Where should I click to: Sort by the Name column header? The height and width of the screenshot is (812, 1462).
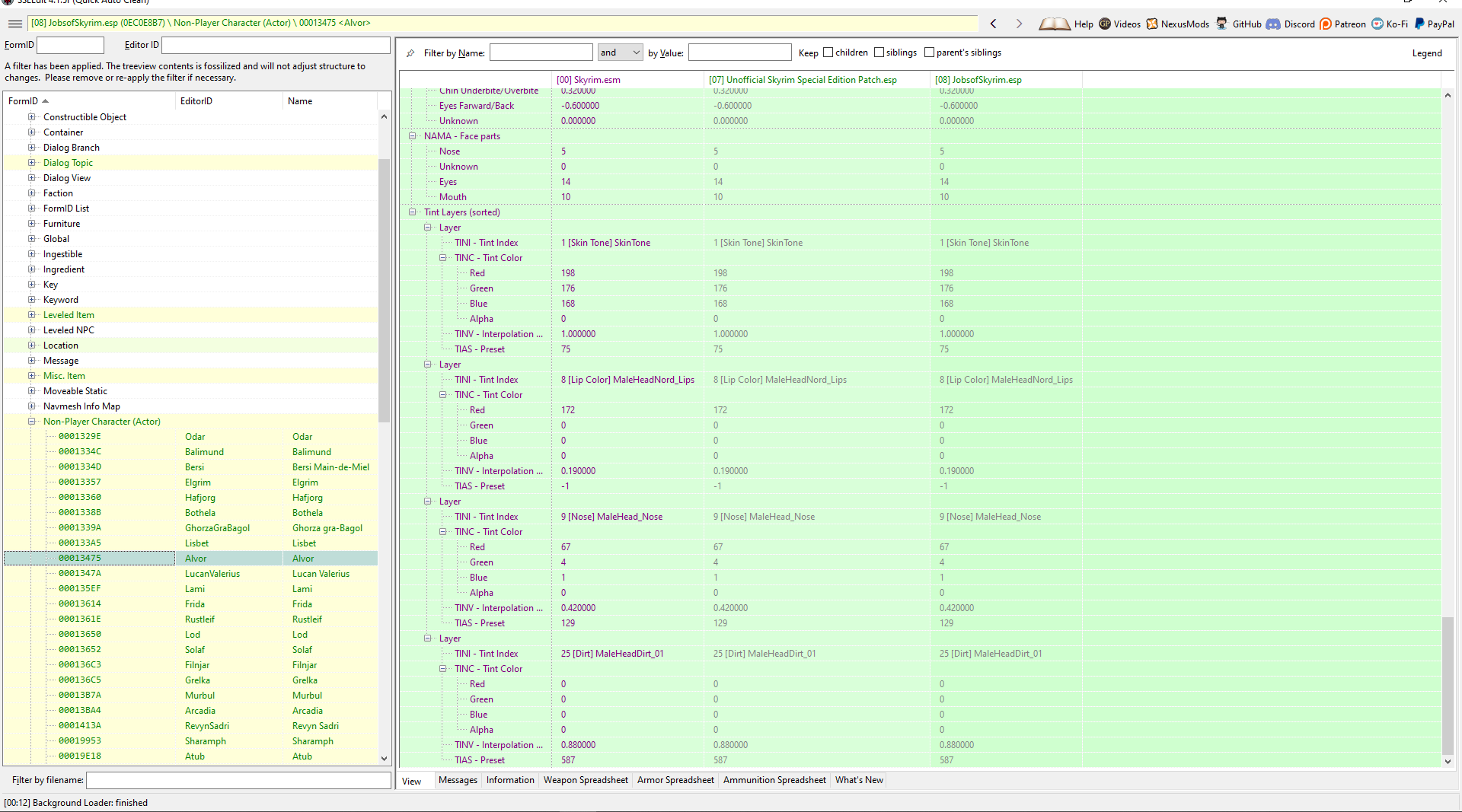click(330, 101)
